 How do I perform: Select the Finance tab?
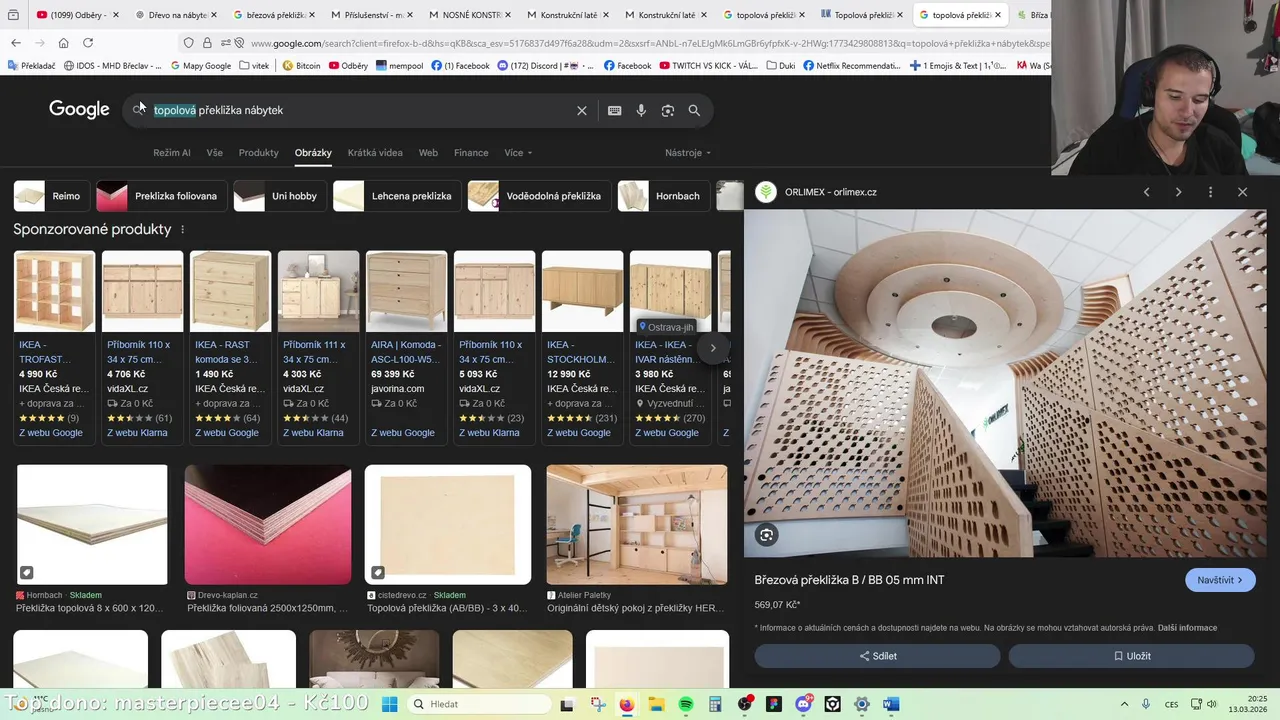coord(471,153)
